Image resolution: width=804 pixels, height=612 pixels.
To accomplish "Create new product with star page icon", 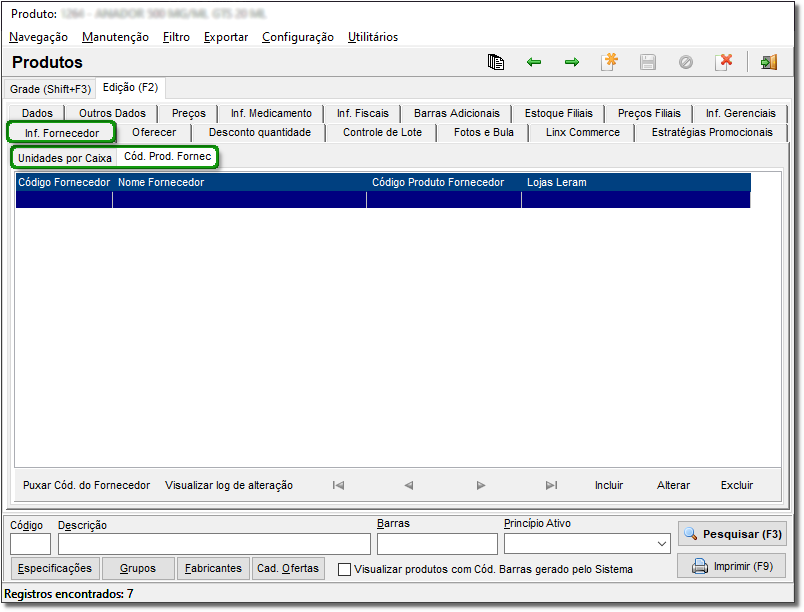I will [x=610, y=62].
